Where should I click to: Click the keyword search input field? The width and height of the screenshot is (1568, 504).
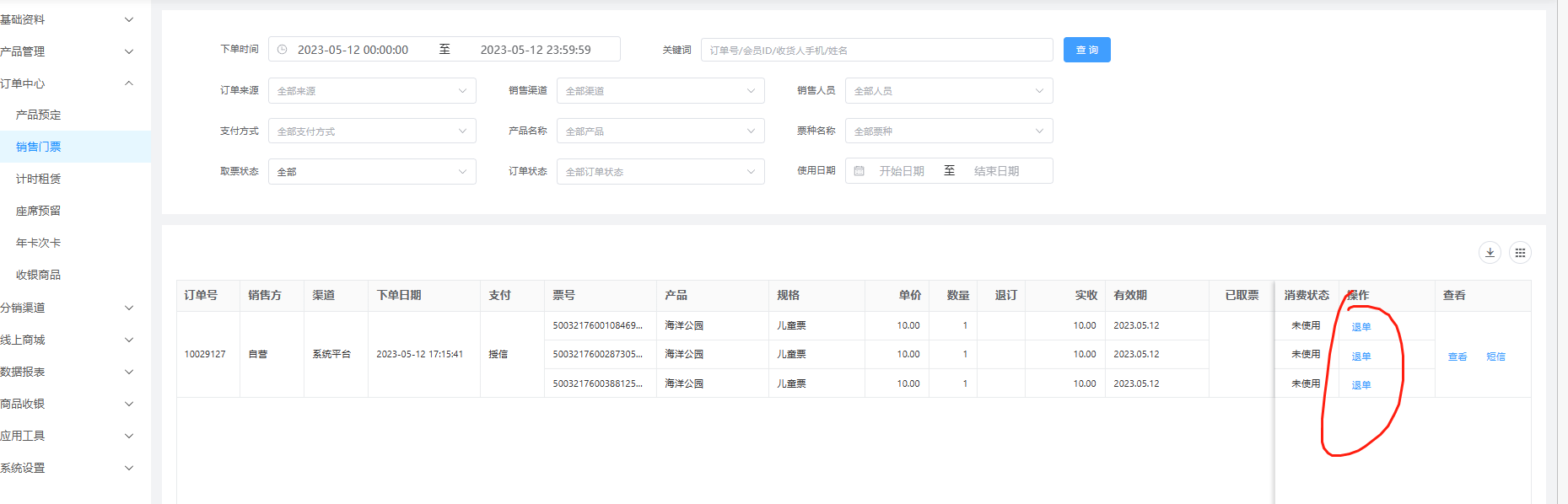[876, 50]
